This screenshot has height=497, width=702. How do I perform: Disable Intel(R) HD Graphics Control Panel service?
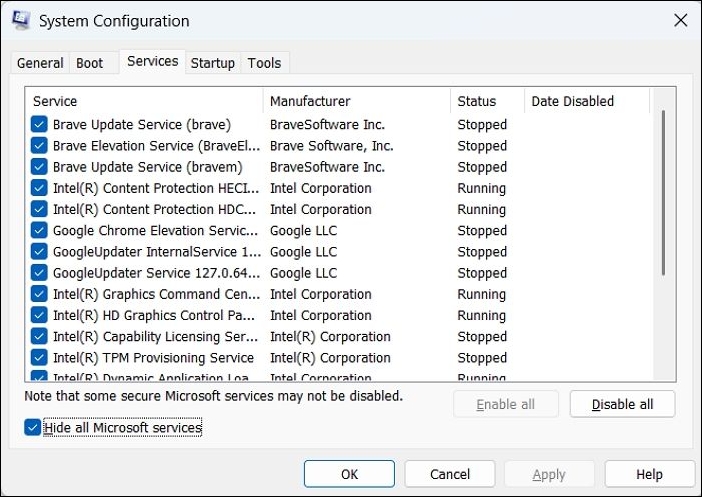(39, 316)
